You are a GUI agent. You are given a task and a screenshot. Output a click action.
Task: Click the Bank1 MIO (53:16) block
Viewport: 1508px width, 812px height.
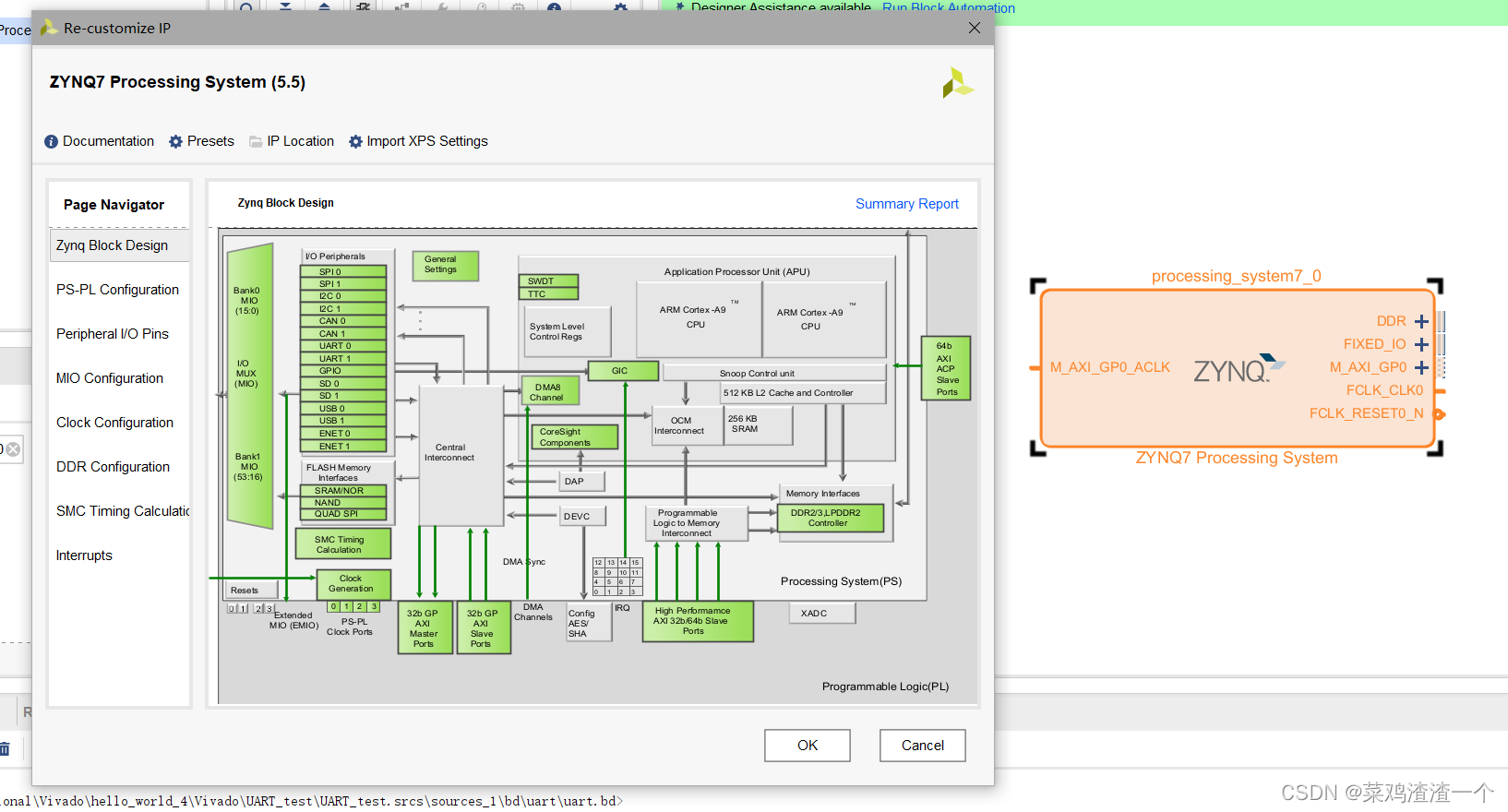click(x=248, y=467)
